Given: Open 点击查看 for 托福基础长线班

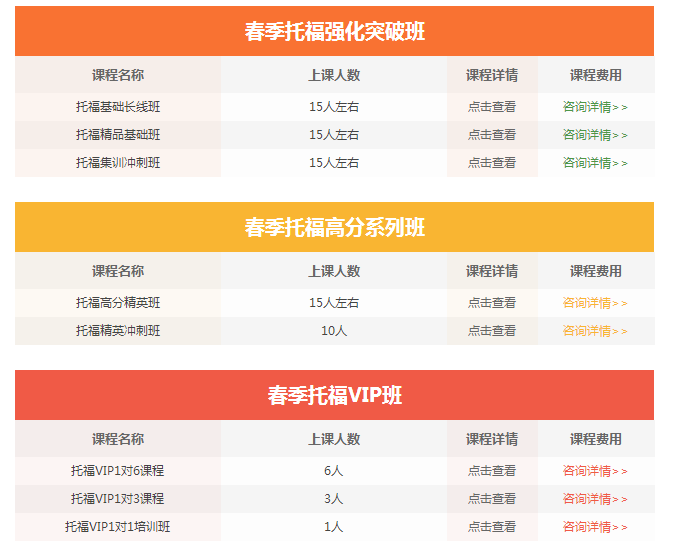Looking at the screenshot, I should point(492,107).
